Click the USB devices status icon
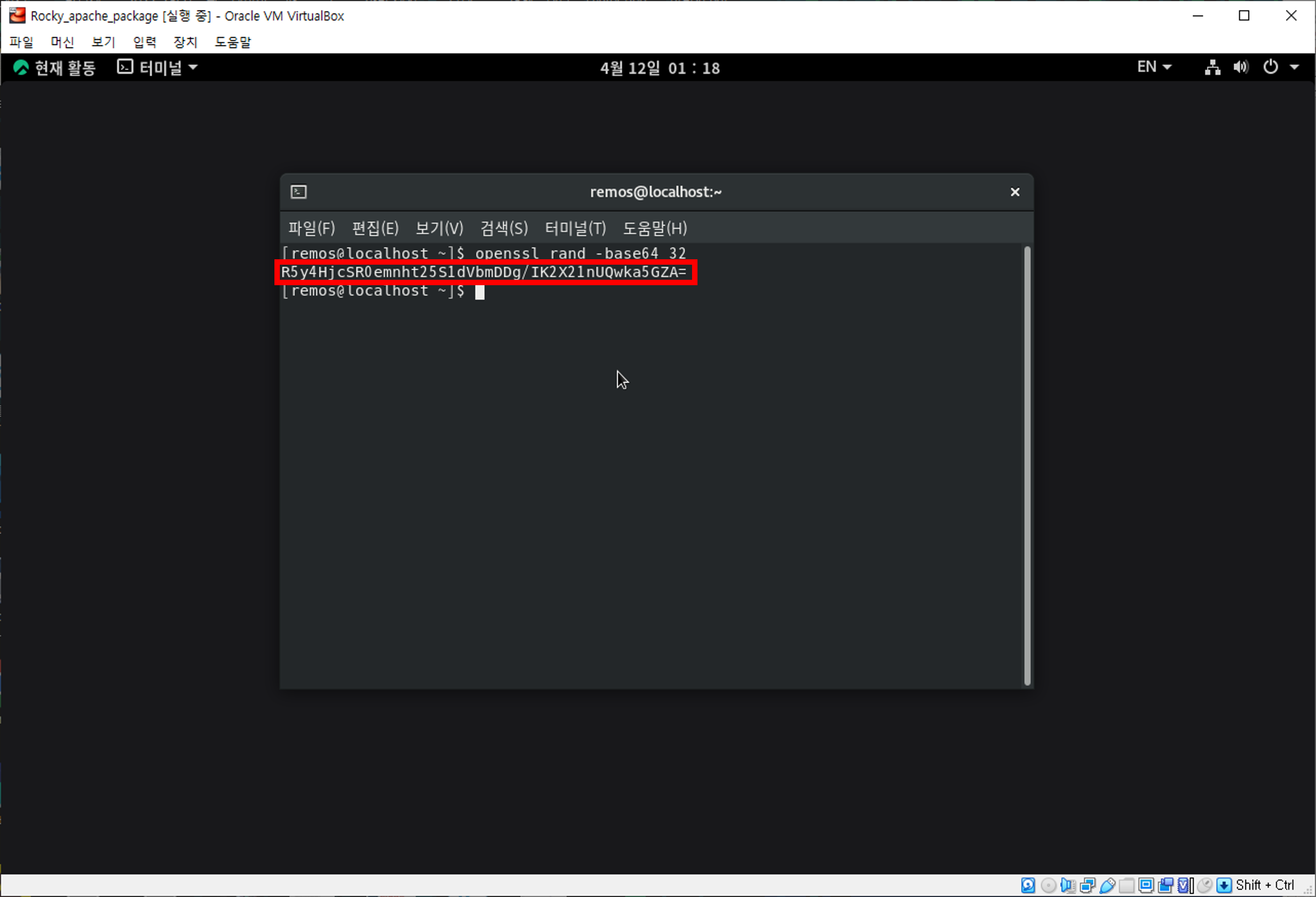Image resolution: width=1316 pixels, height=897 pixels. pos(1107,885)
